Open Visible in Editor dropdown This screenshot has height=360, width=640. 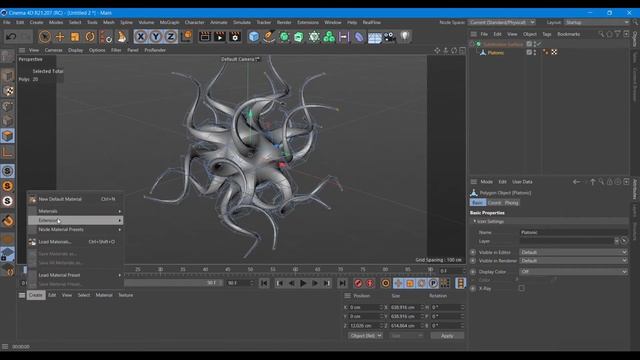pyautogui.click(x=573, y=252)
